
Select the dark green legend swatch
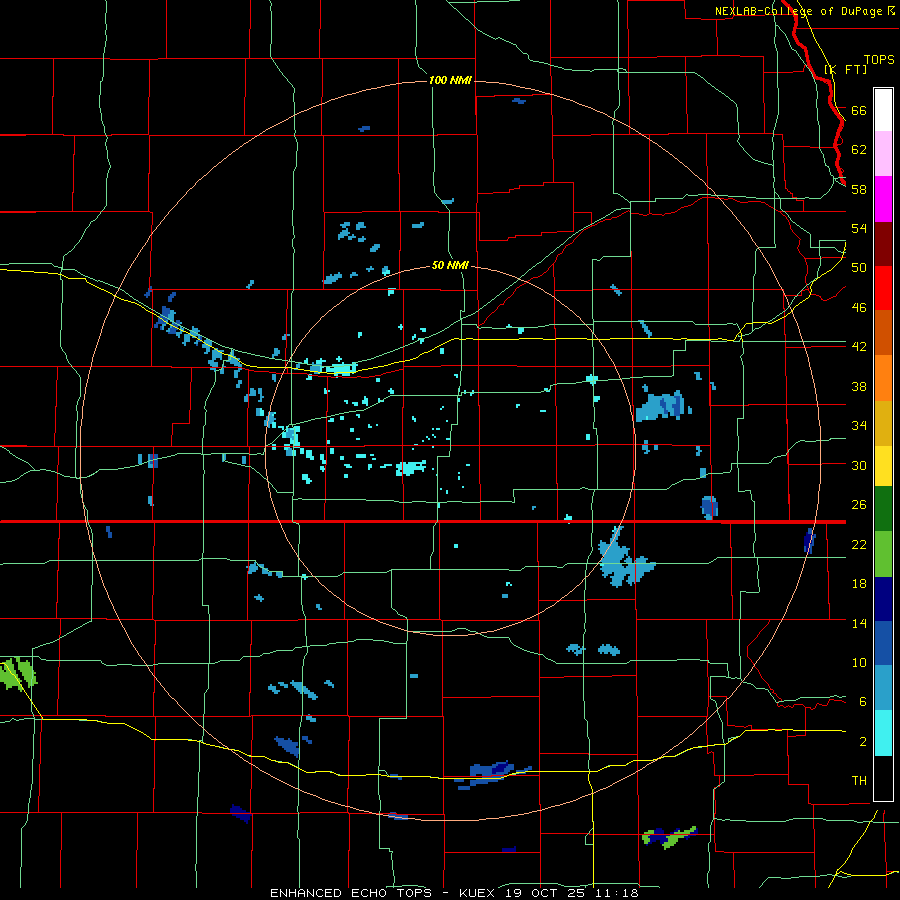883,509
